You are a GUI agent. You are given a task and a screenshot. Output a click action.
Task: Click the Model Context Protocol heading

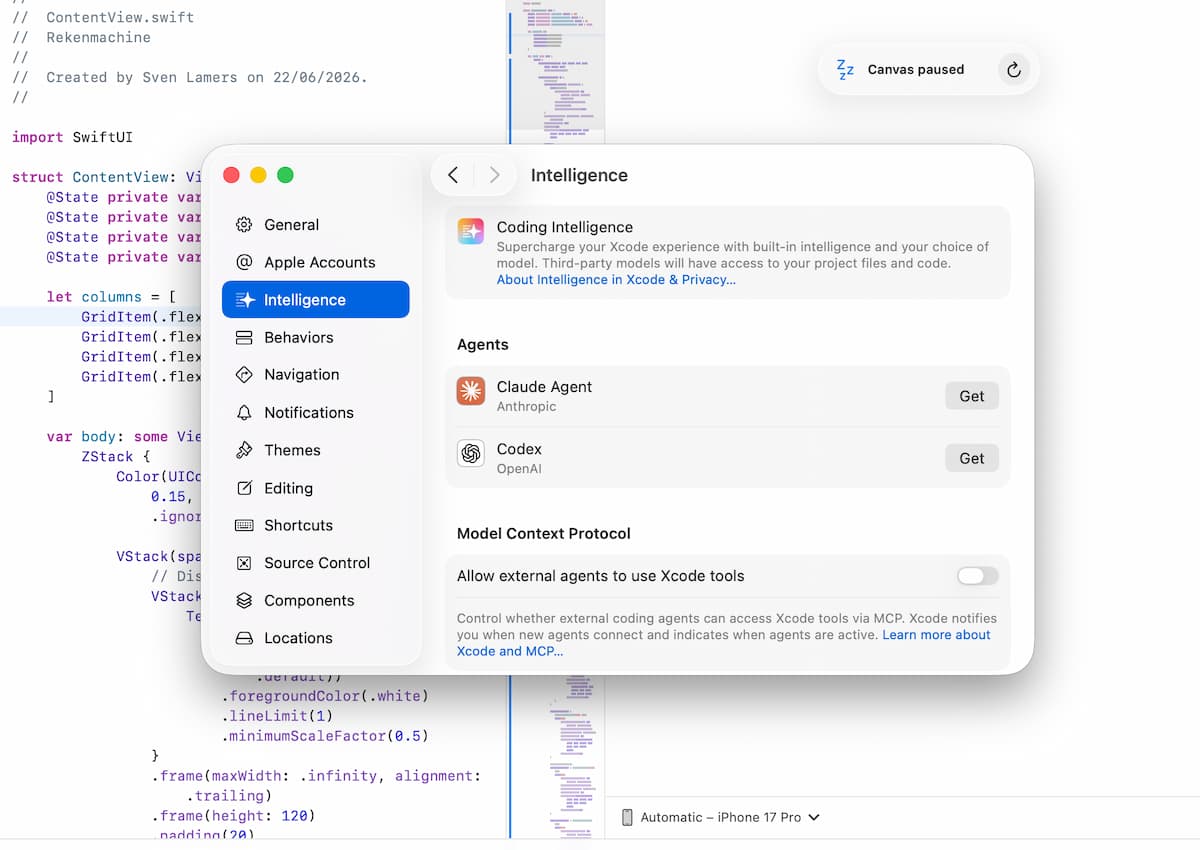click(544, 534)
